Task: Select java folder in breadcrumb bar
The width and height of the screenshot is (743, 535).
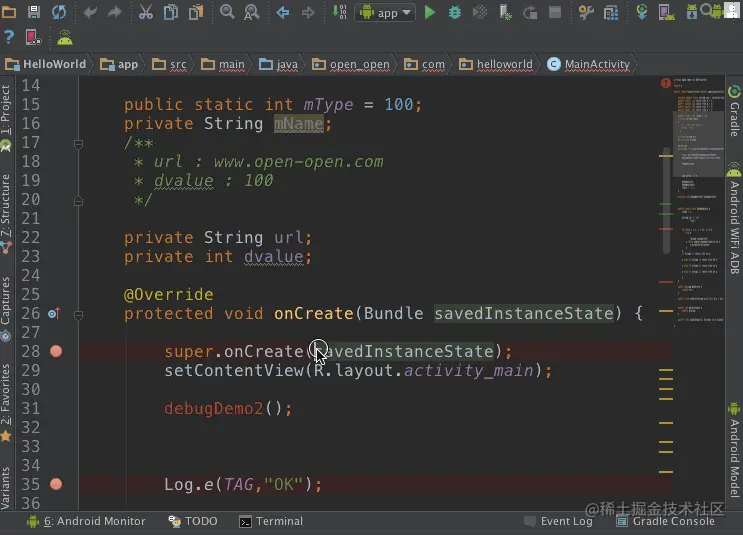Action: point(279,64)
